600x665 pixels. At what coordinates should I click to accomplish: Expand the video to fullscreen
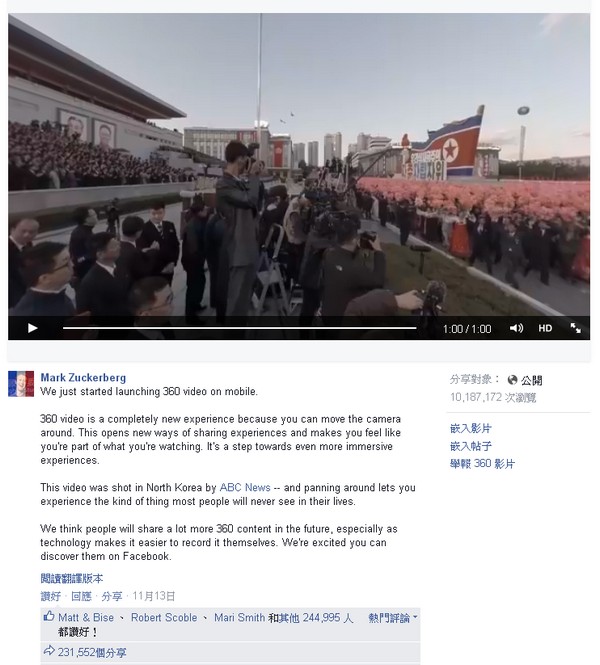click(575, 328)
